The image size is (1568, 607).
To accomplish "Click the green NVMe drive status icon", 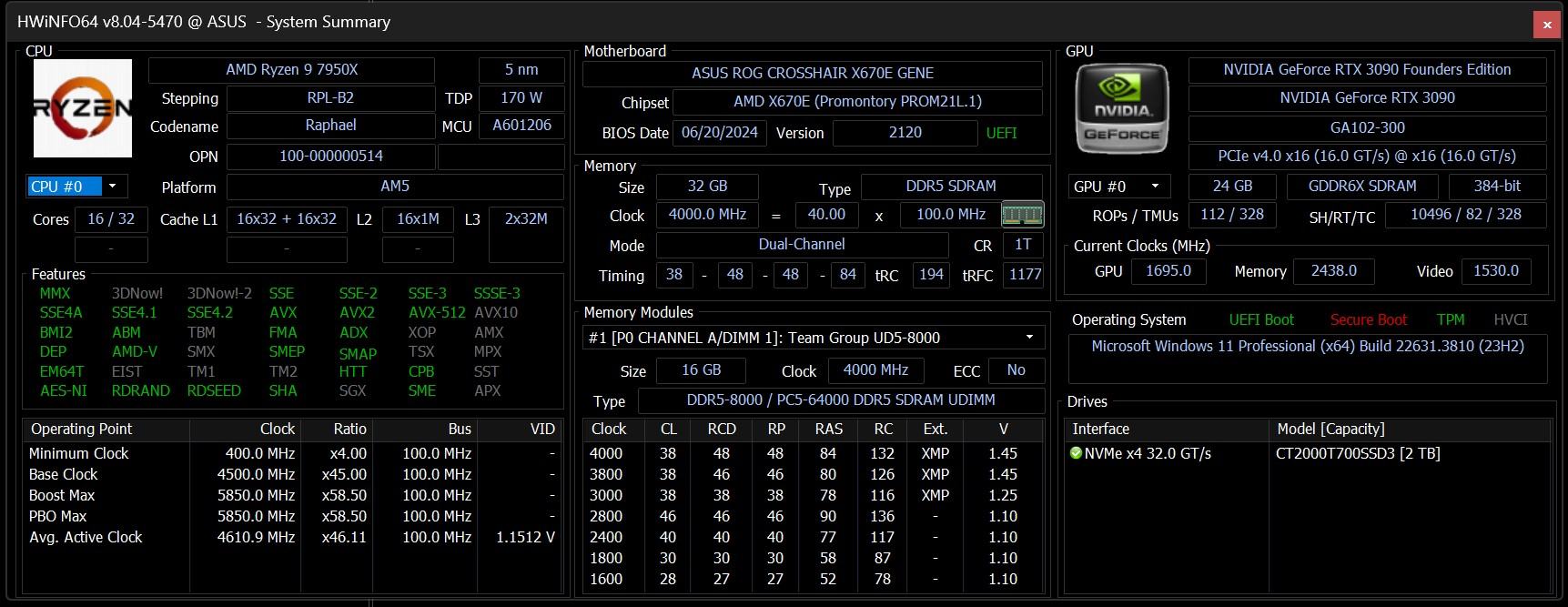I will (1076, 453).
